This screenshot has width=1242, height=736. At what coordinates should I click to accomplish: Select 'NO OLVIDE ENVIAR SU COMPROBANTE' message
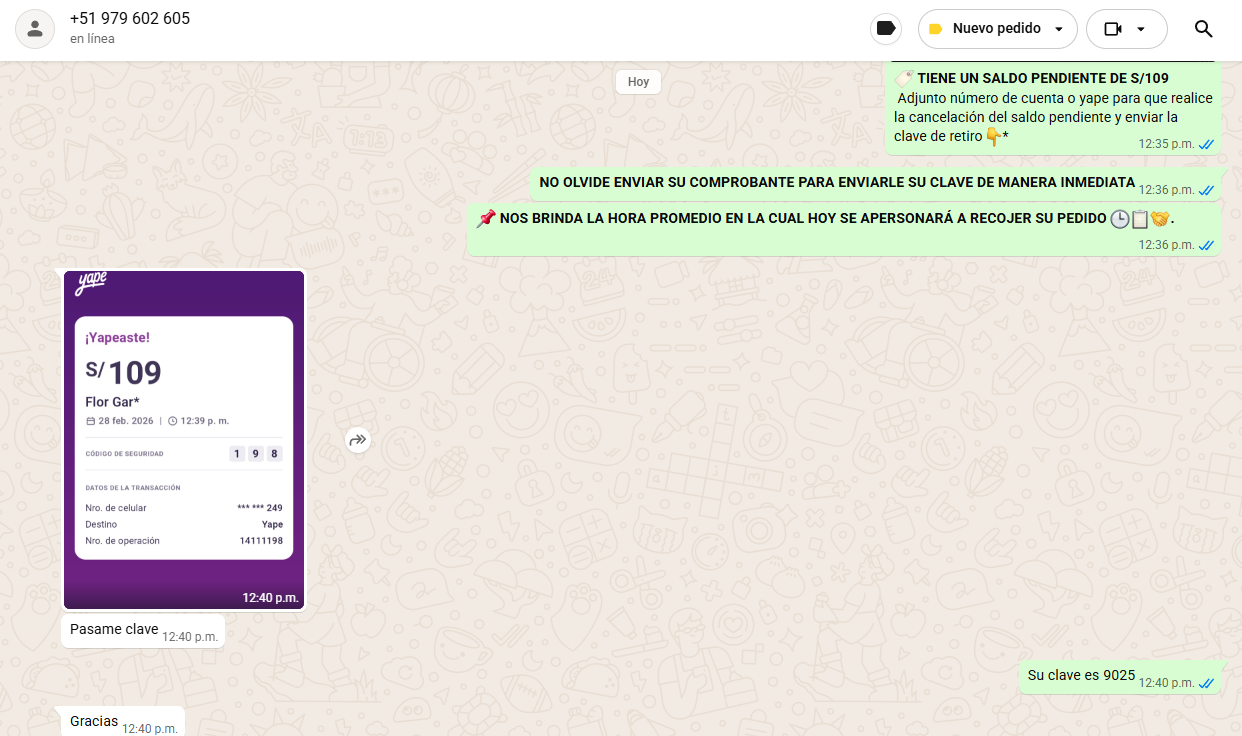point(836,182)
